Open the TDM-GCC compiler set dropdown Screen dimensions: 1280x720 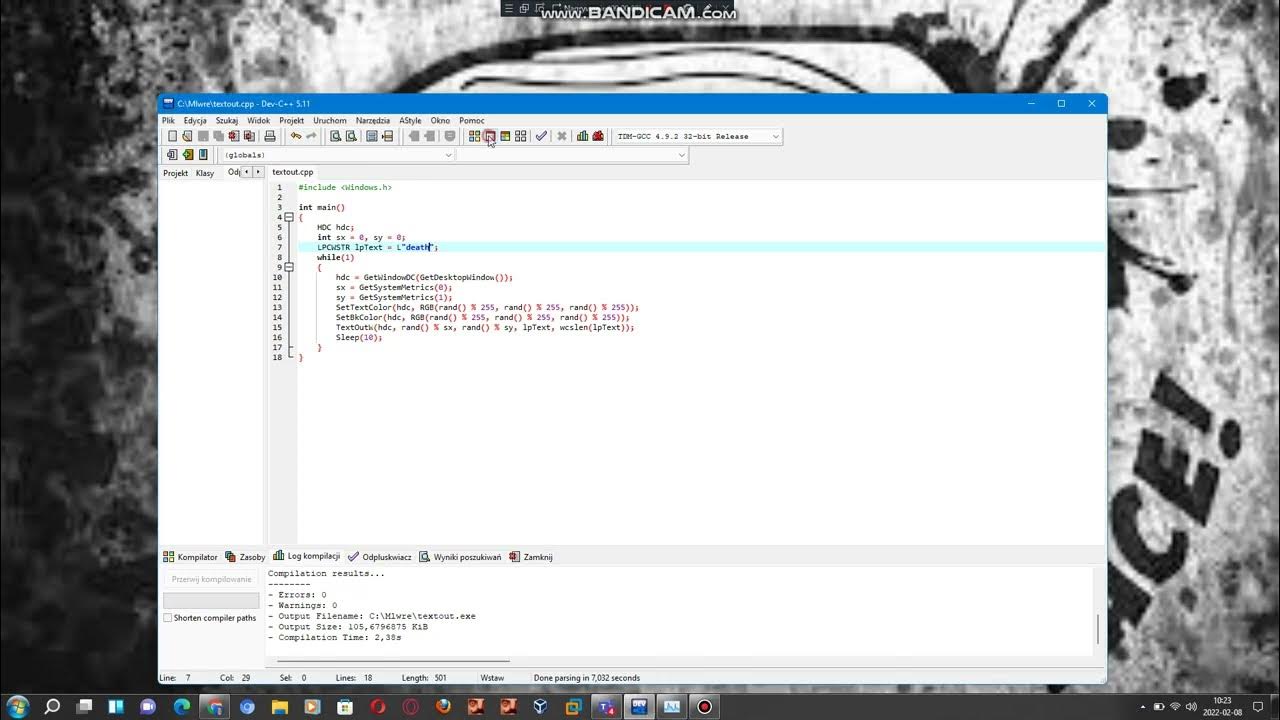pyautogui.click(x=698, y=136)
